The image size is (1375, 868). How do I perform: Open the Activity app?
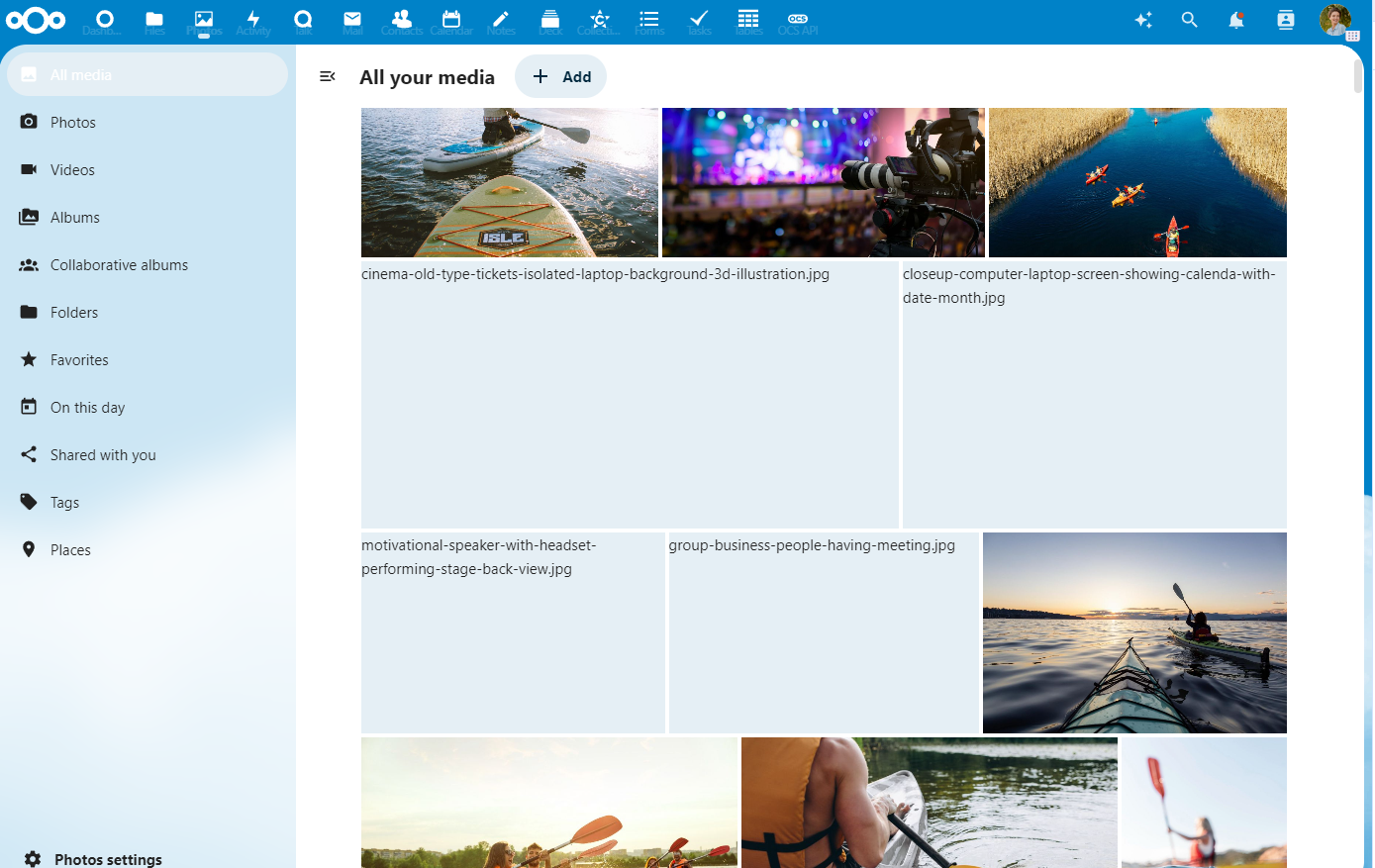[x=253, y=20]
